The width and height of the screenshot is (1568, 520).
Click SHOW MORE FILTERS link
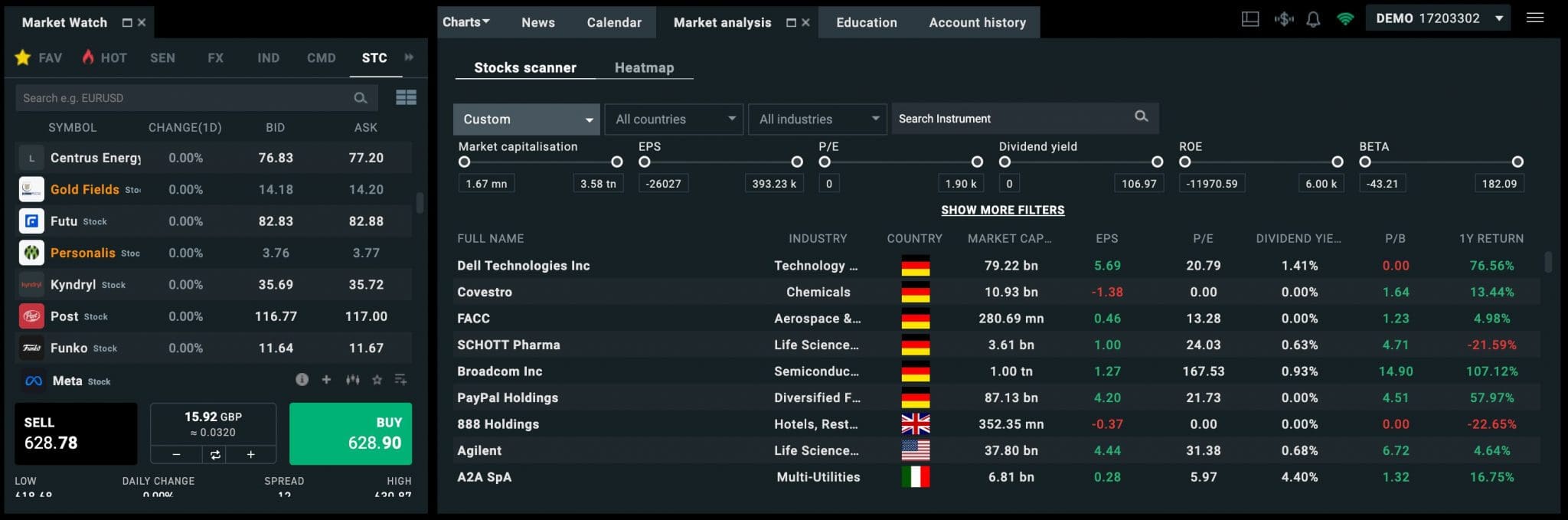click(x=1003, y=210)
